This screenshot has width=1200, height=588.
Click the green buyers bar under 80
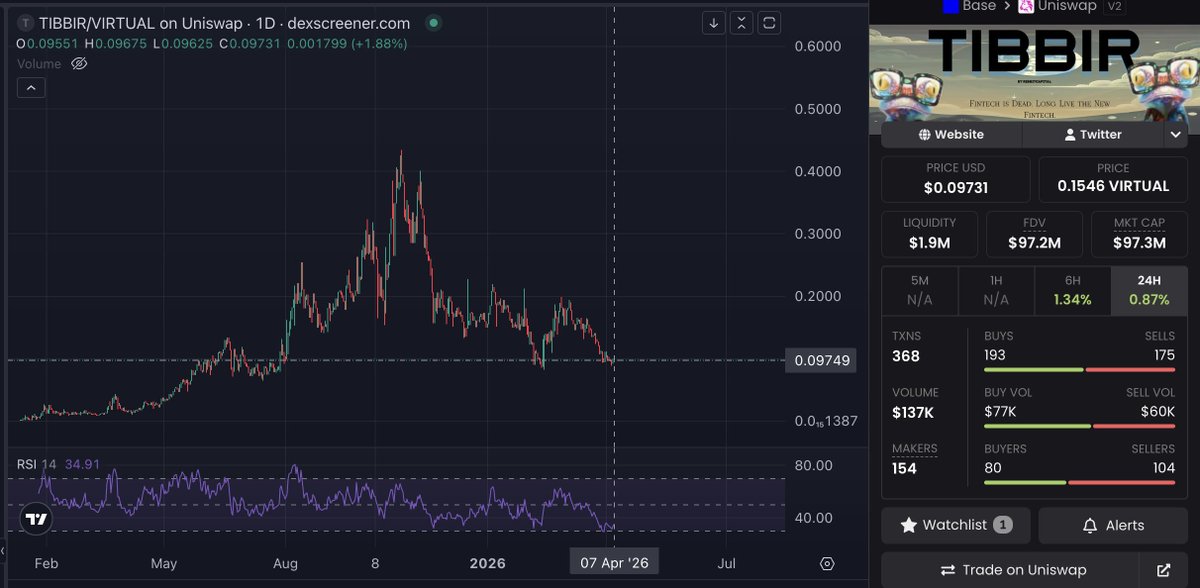coord(1025,482)
